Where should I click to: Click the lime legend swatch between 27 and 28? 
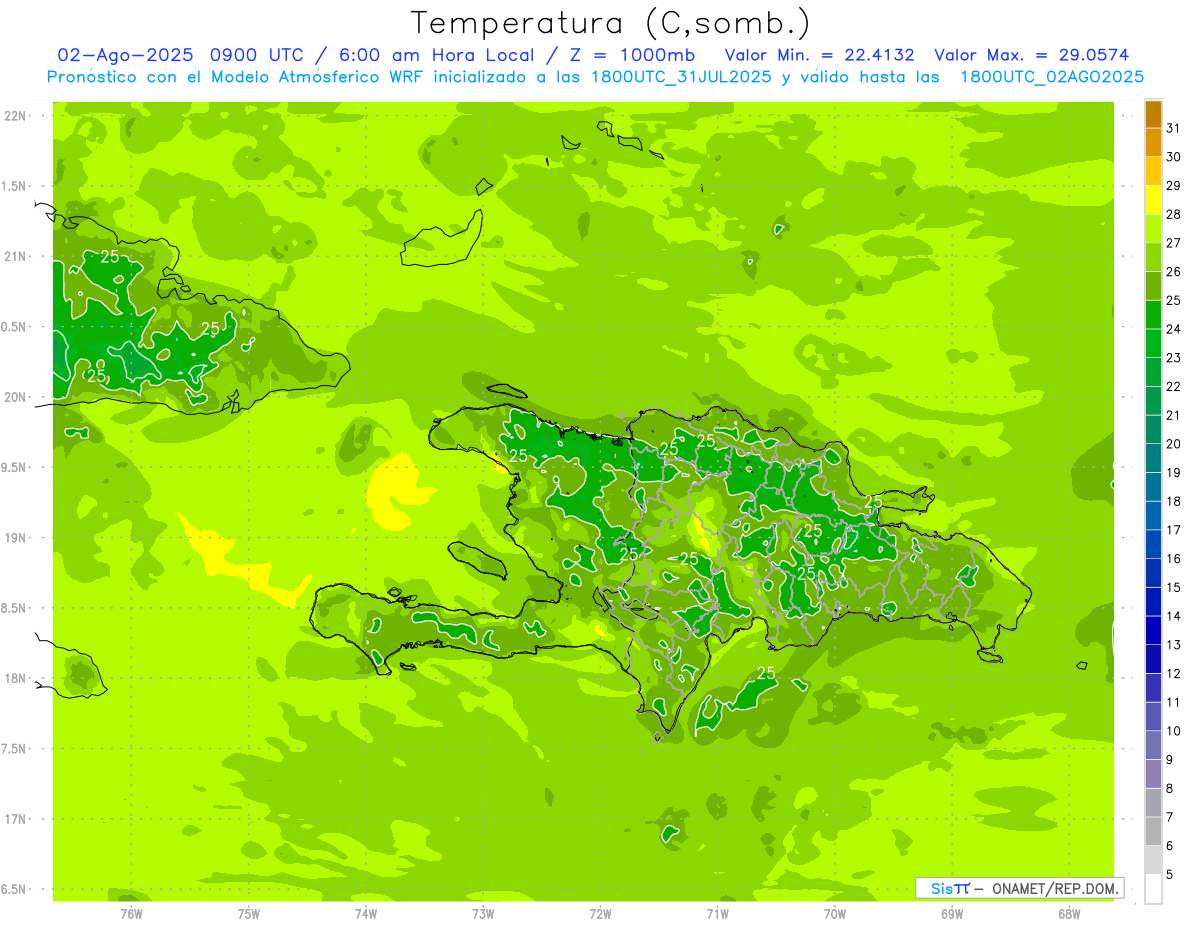(1153, 229)
